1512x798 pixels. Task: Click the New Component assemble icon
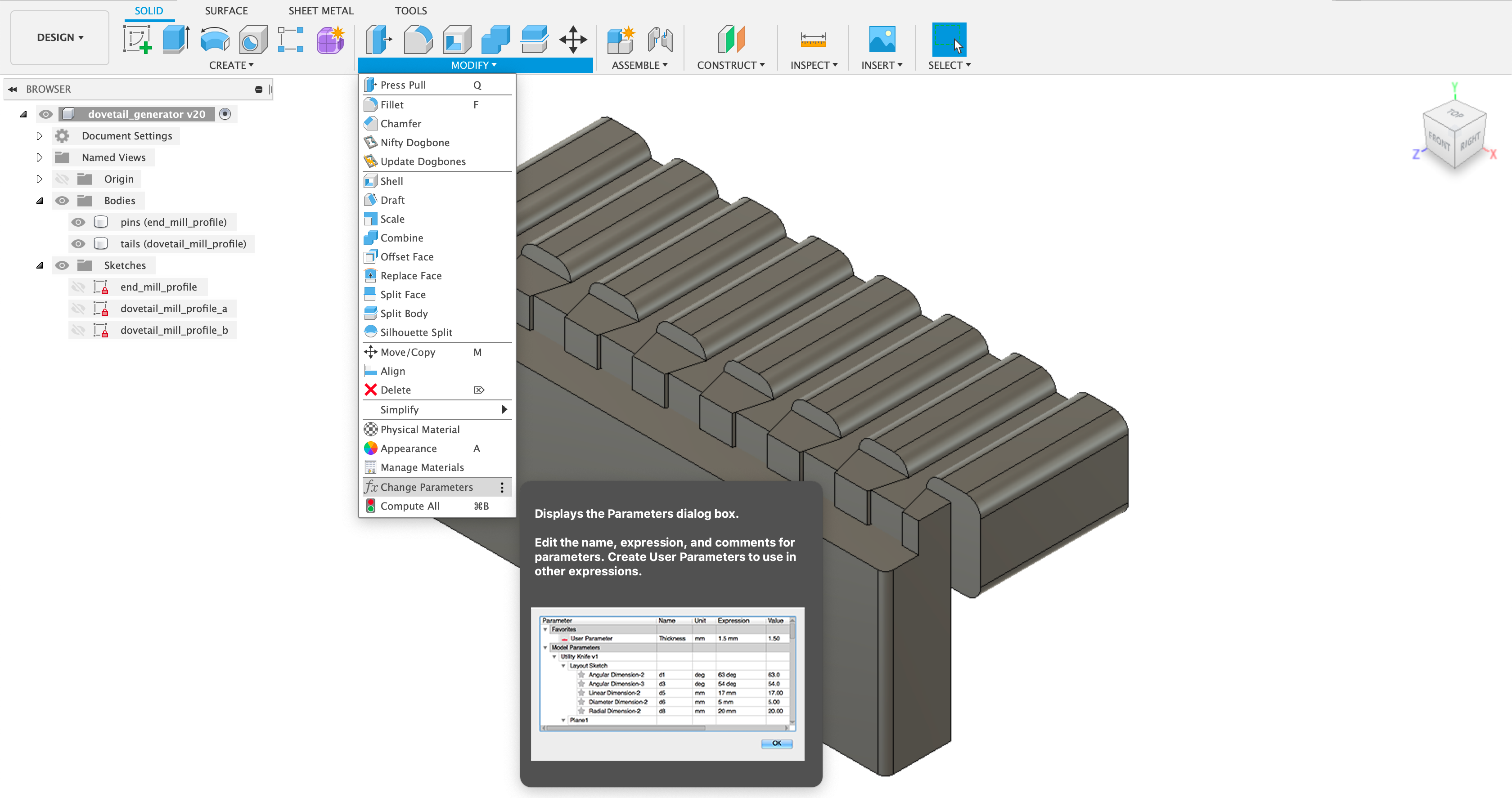[x=621, y=40]
